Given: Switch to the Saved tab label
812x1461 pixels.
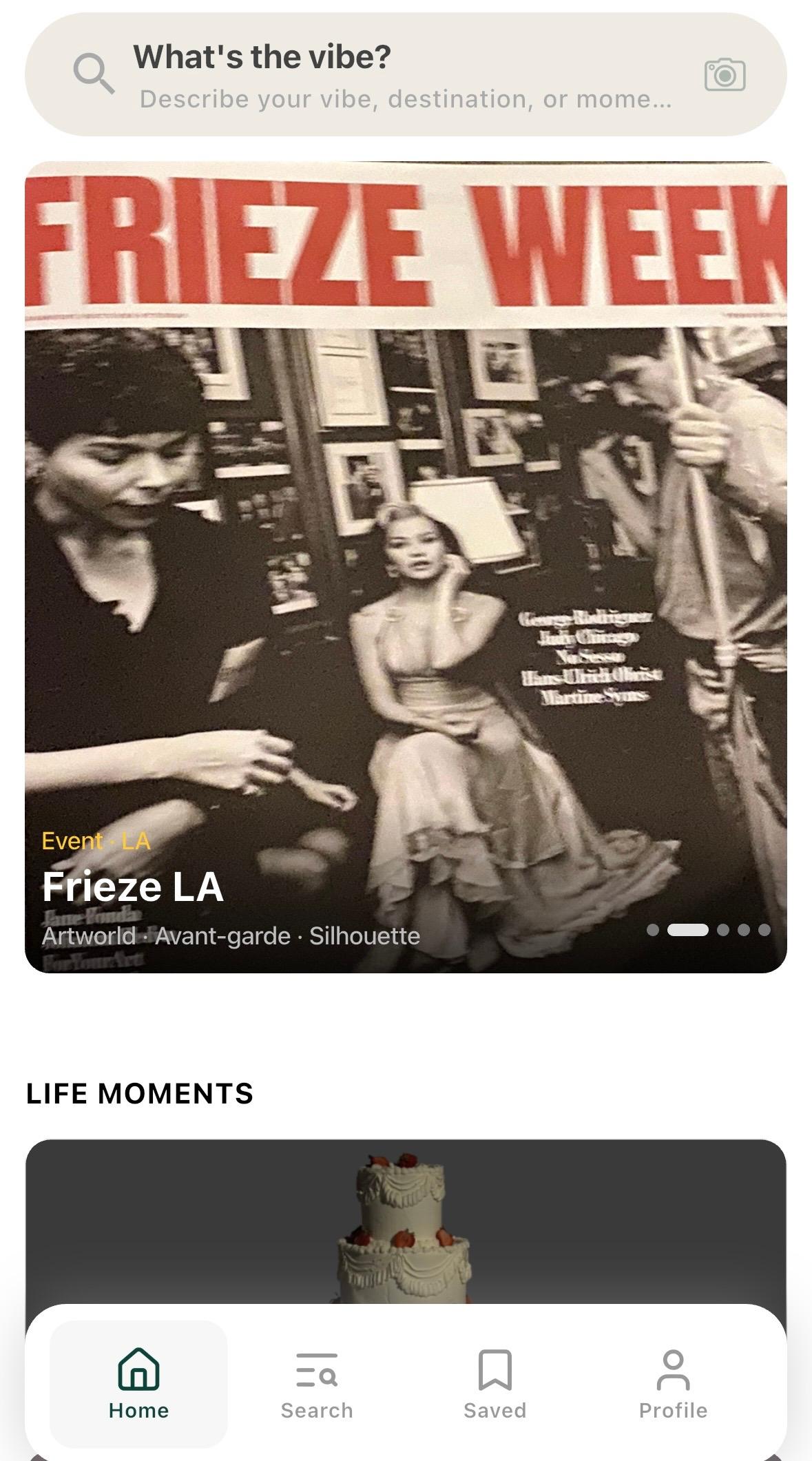Looking at the screenshot, I should [495, 1411].
